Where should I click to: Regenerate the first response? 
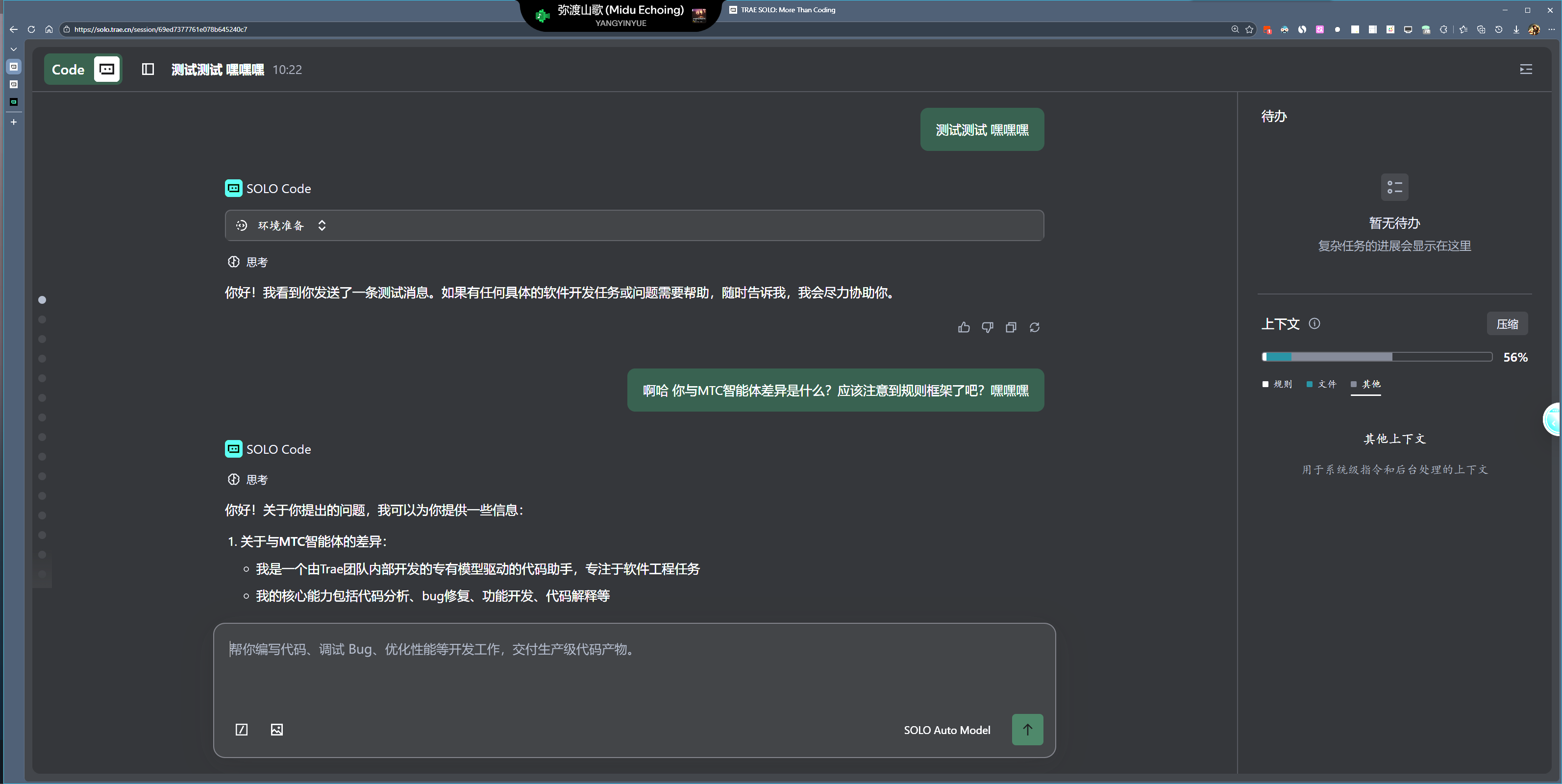pos(1035,327)
